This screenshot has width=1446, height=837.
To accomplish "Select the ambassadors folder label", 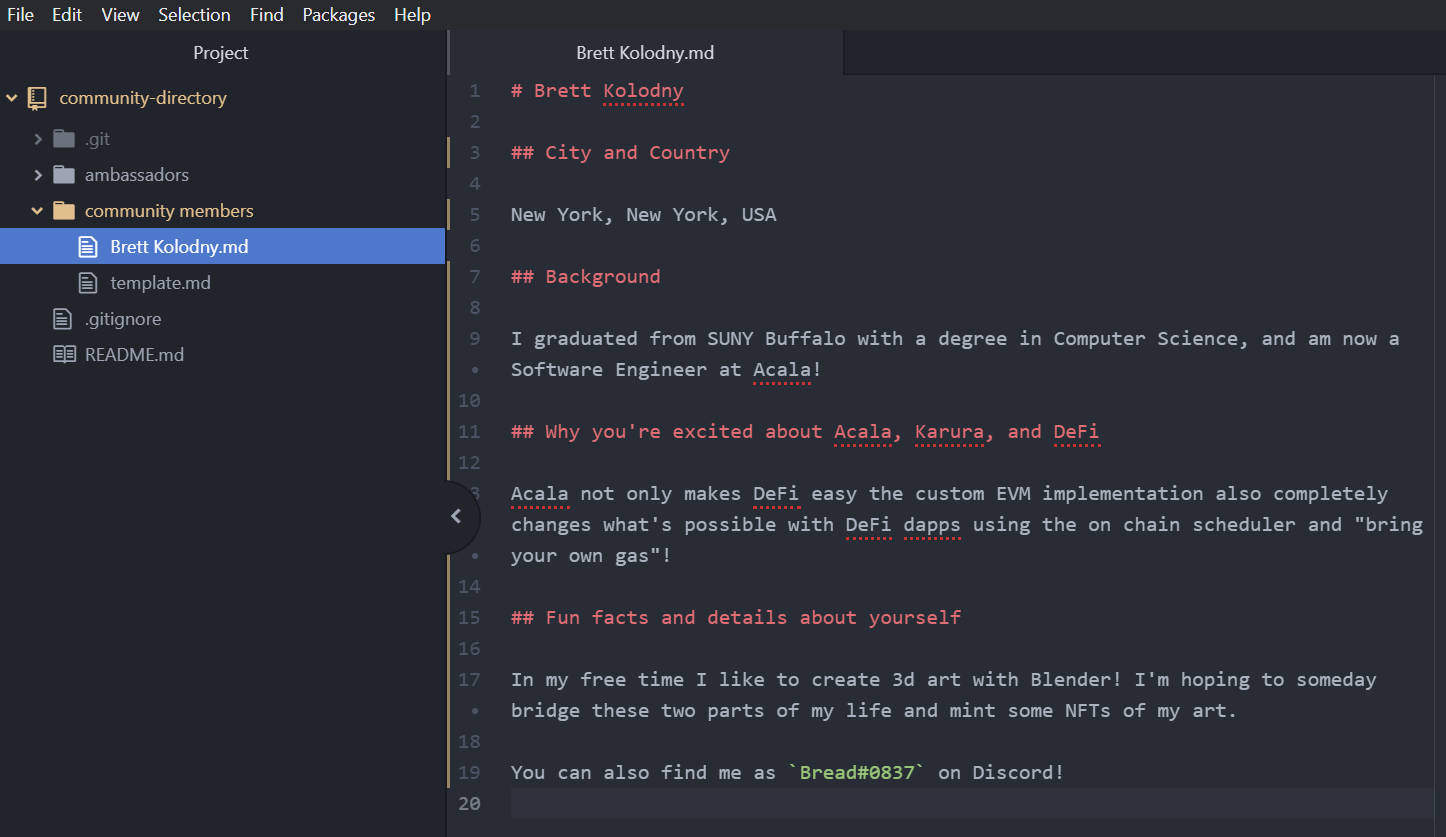I will (x=137, y=175).
